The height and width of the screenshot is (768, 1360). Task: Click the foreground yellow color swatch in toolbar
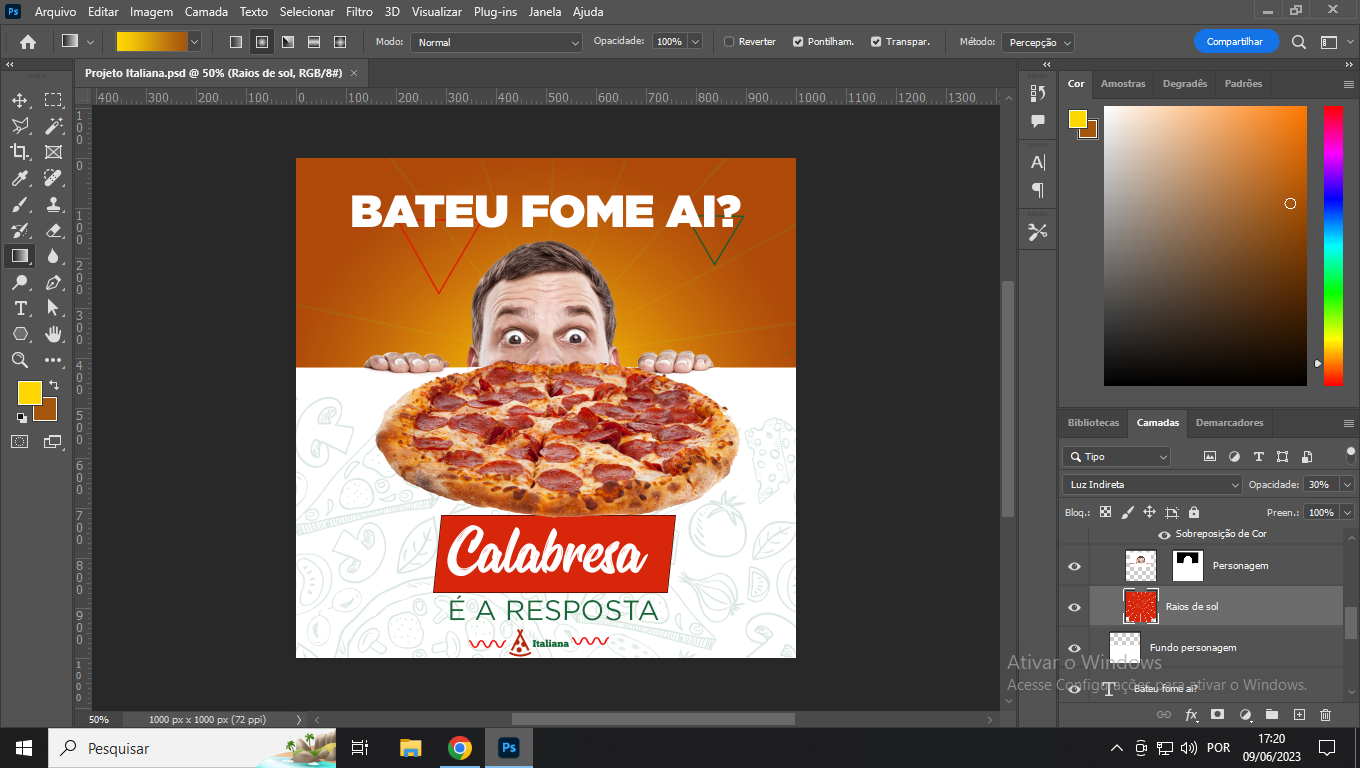[x=29, y=392]
